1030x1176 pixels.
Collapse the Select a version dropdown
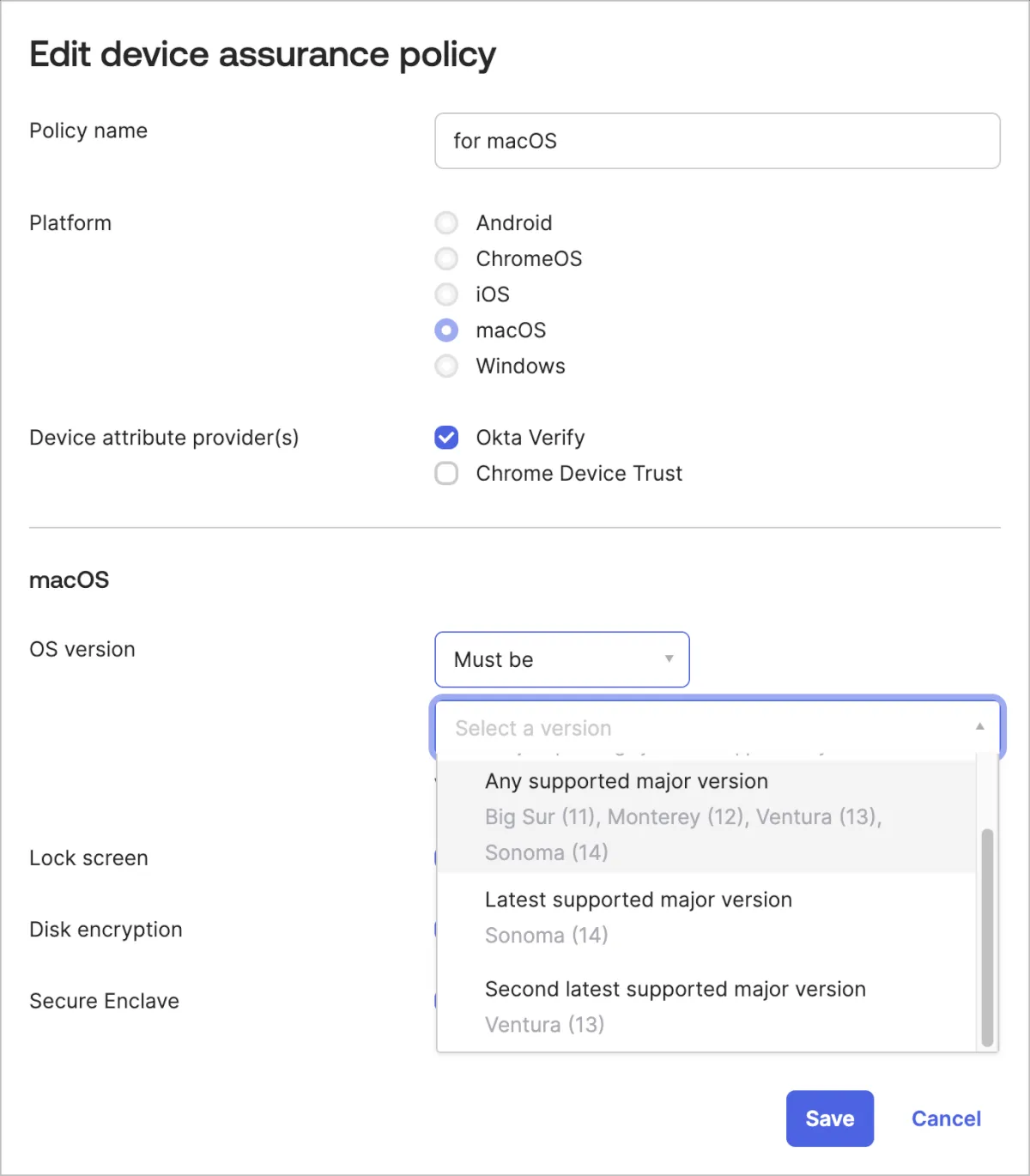[704, 728]
